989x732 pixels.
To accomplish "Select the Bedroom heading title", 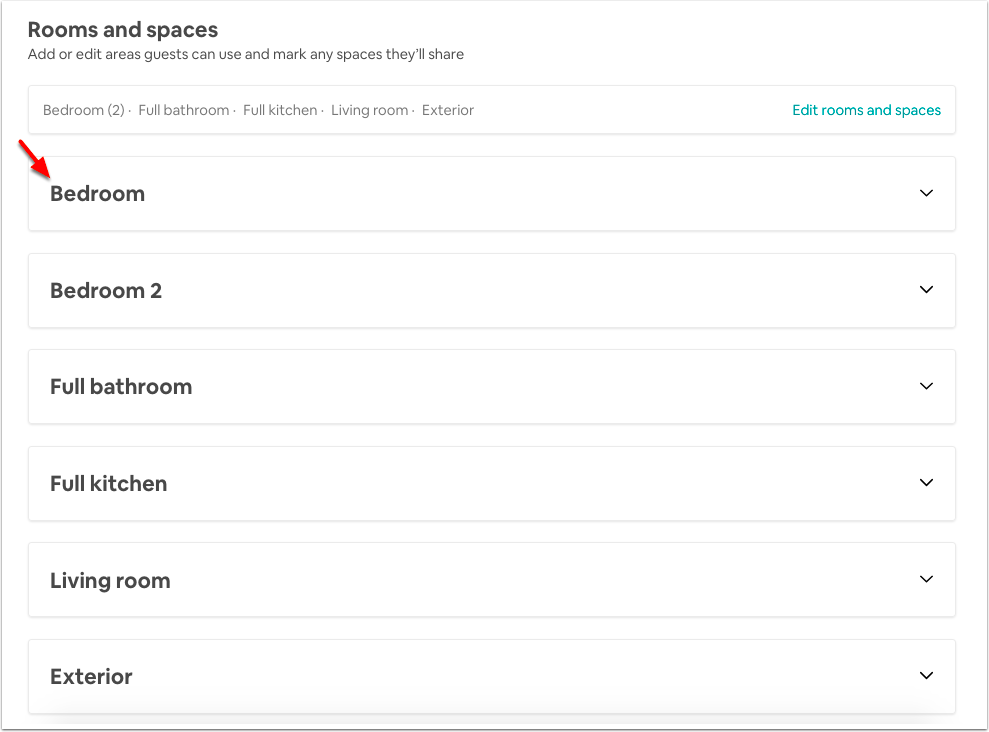I will (x=97, y=194).
